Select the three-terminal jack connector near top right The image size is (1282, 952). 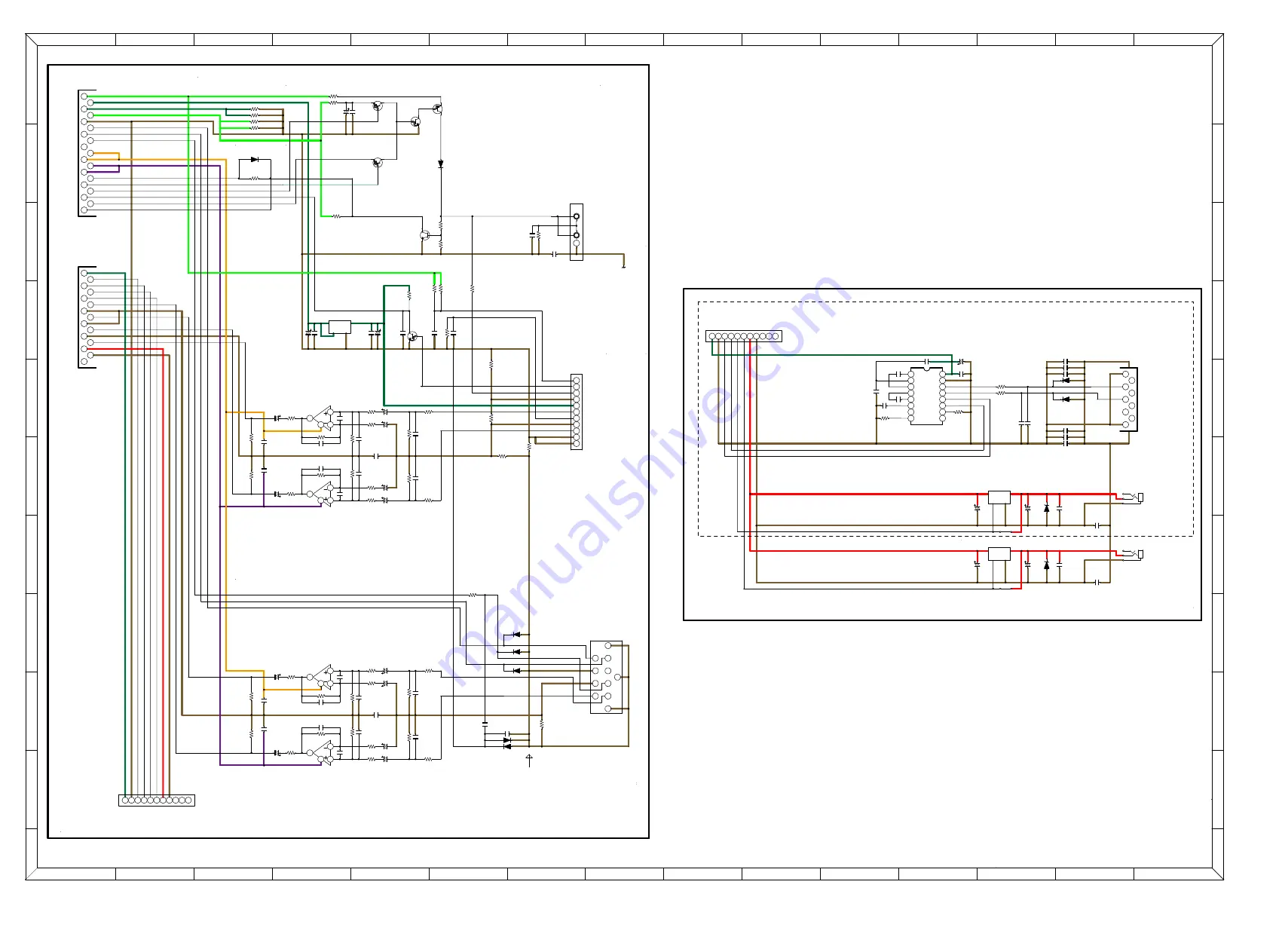pos(577,232)
